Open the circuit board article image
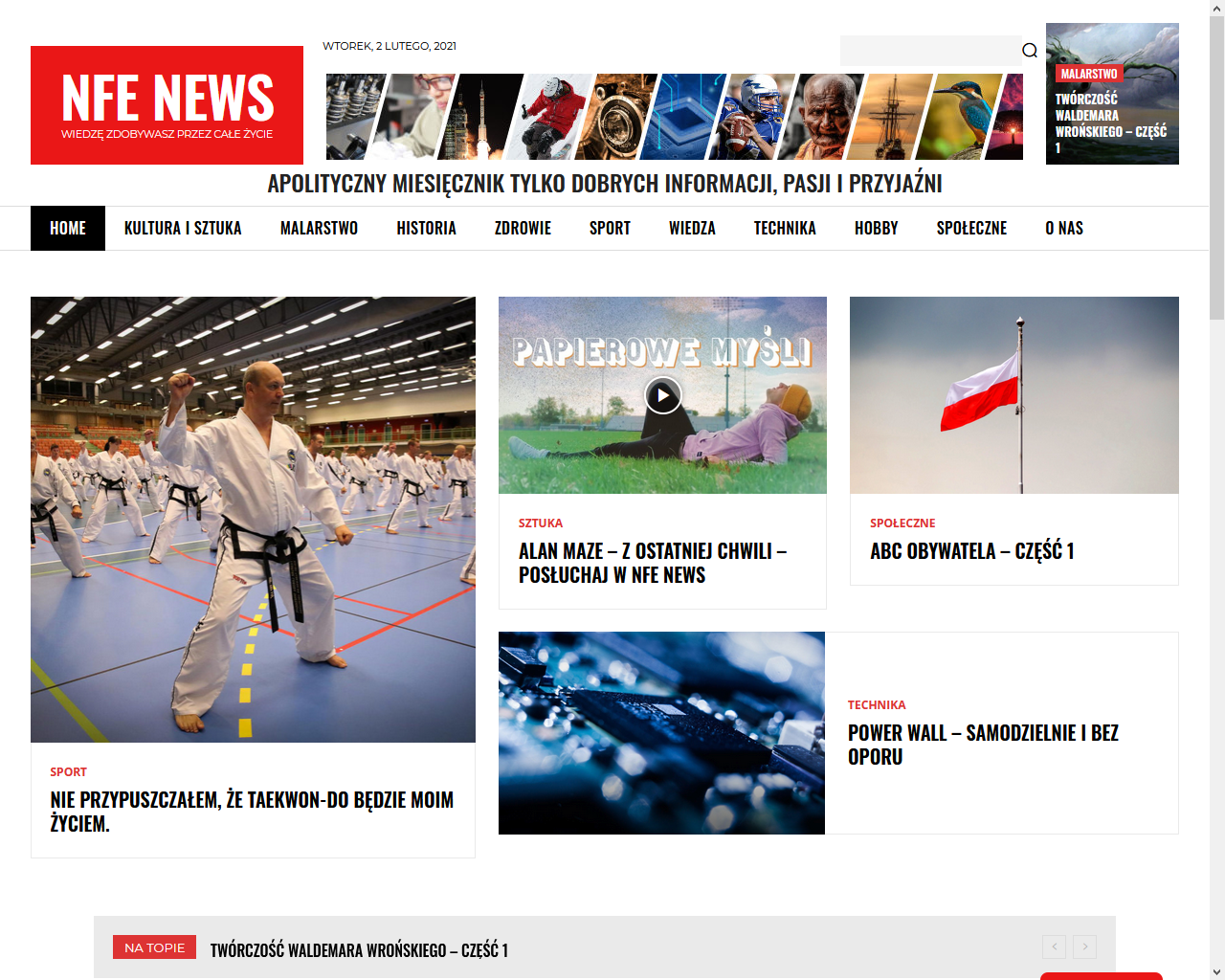This screenshot has height=980, width=1225. click(x=661, y=733)
